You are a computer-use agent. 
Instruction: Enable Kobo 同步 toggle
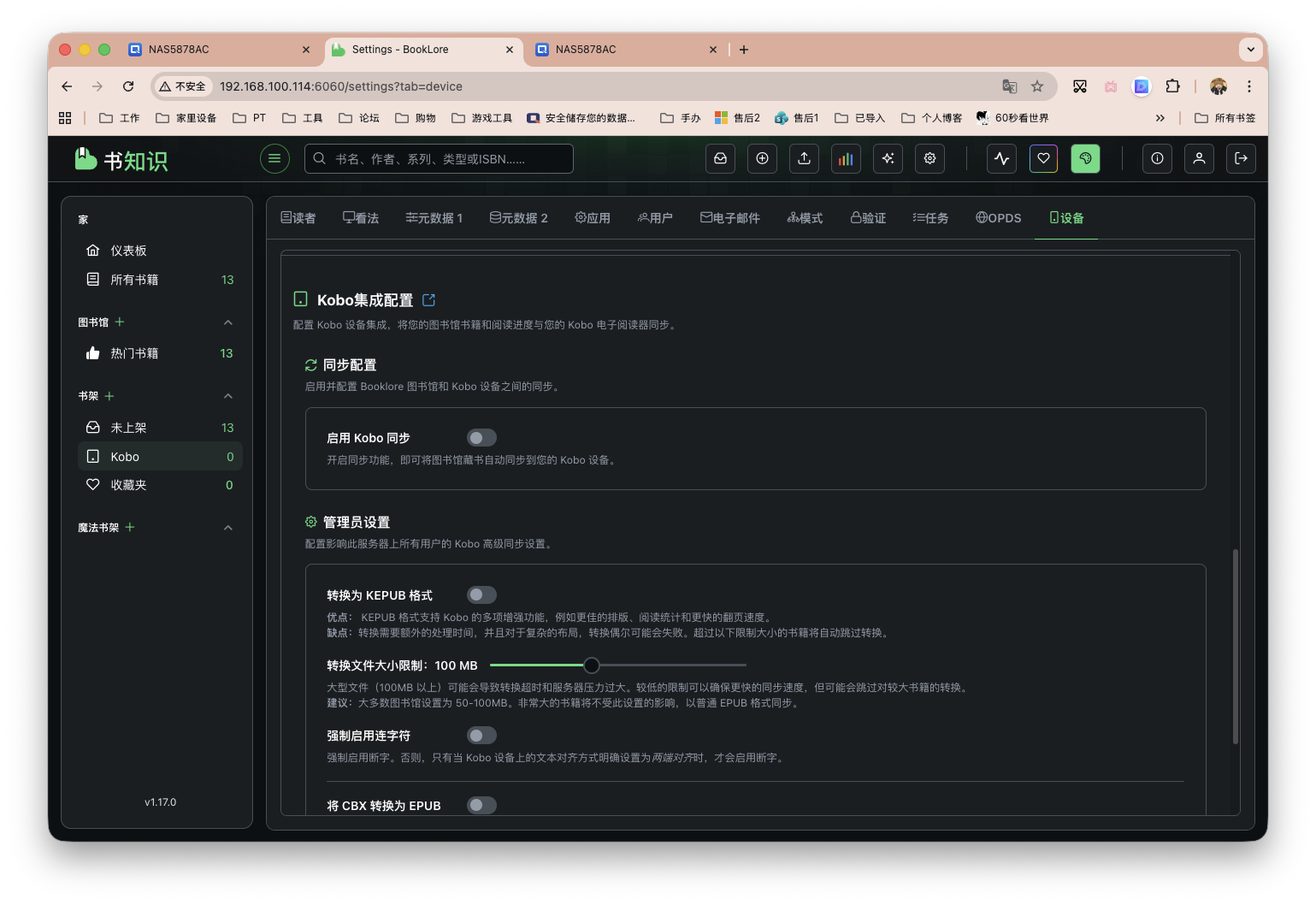pyautogui.click(x=481, y=437)
